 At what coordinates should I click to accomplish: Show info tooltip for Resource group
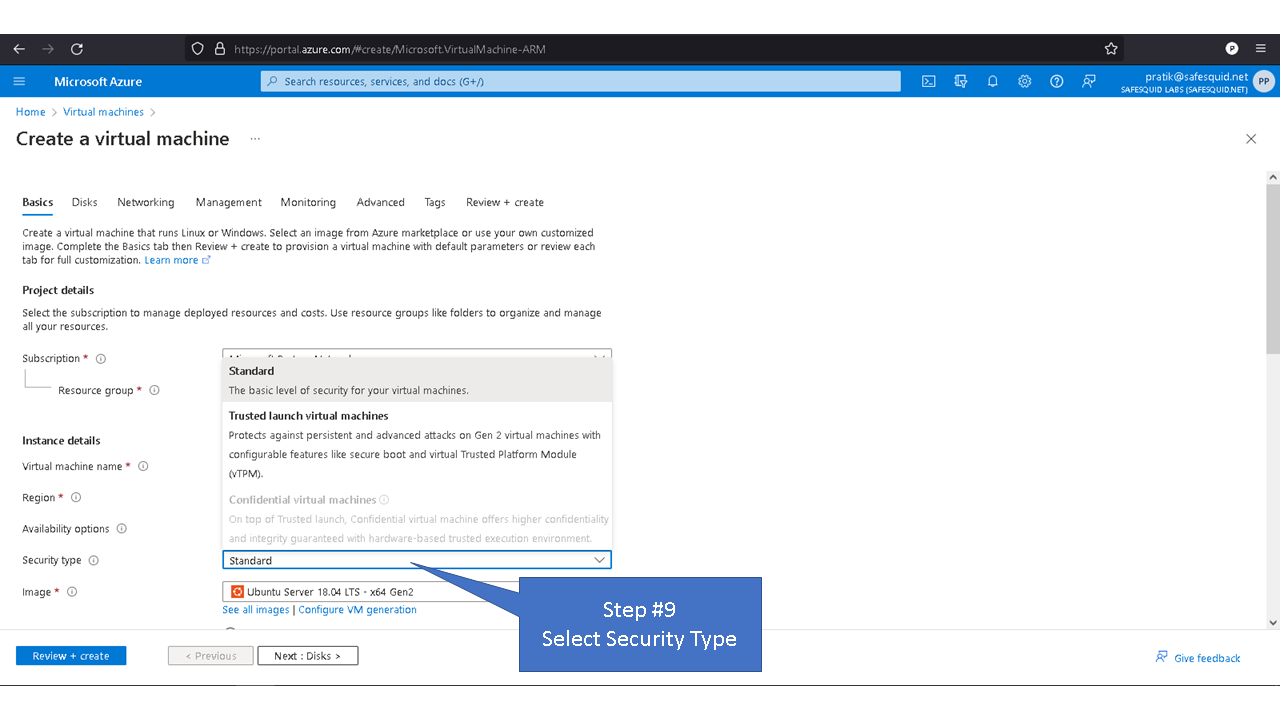click(154, 391)
